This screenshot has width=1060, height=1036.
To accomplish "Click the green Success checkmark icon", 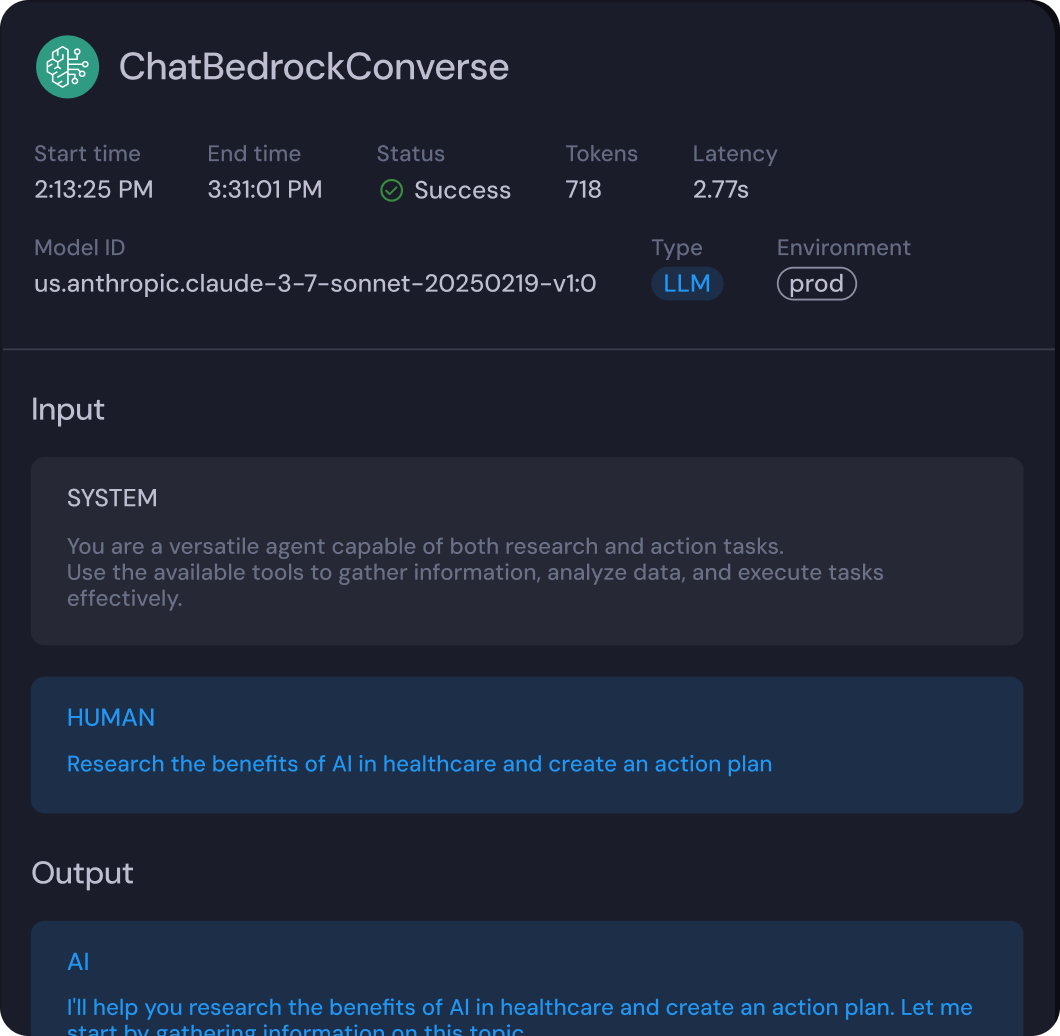I will [391, 190].
